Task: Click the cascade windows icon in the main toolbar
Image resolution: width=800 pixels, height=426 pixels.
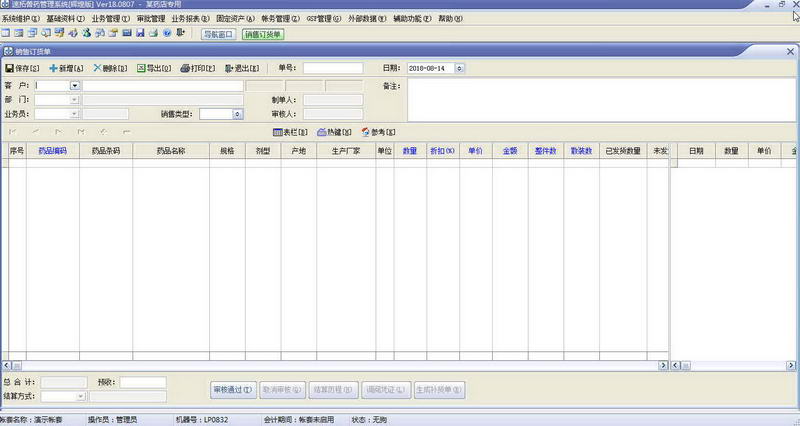Action: click(33, 33)
